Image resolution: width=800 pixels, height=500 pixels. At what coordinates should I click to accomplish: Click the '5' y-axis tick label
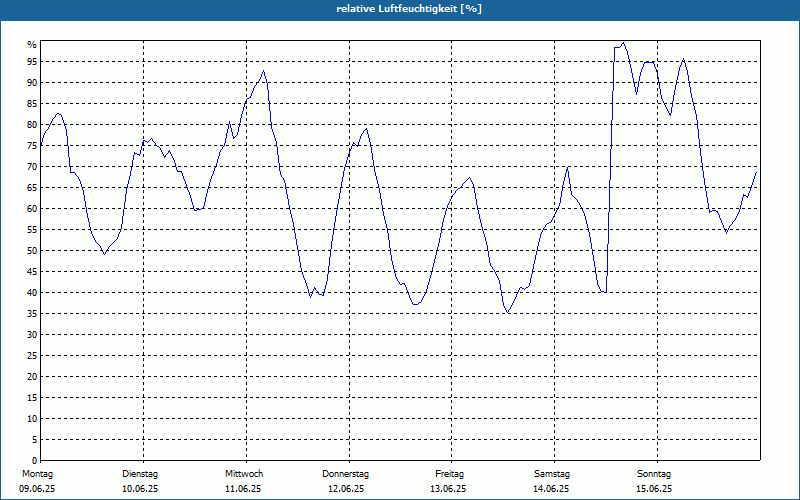click(x=34, y=440)
